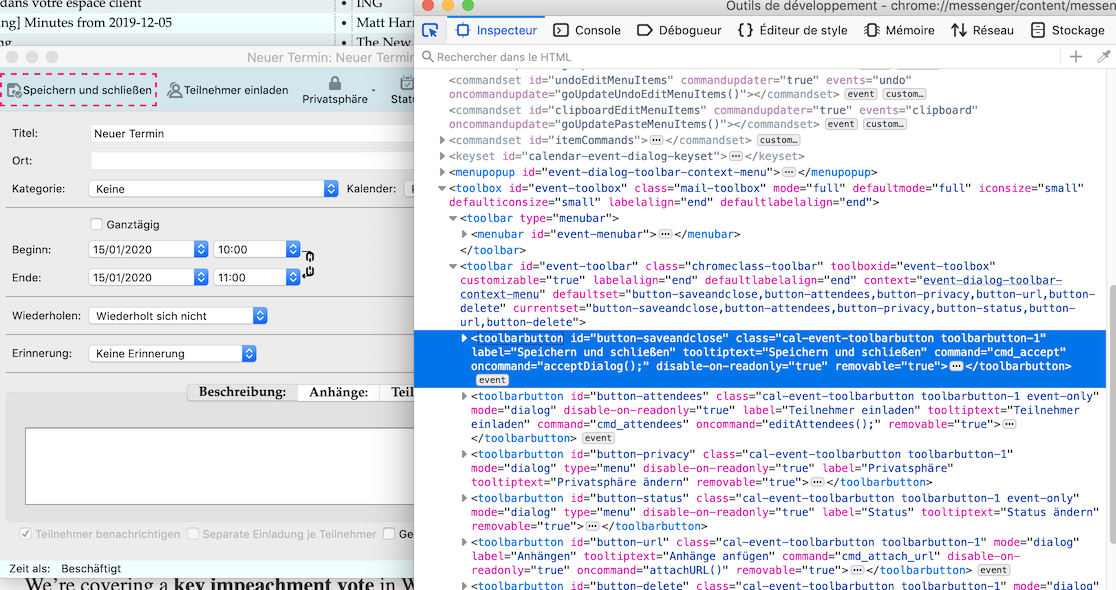Open the Erinnerung reminder dropdown
This screenshot has width=1116, height=590.
172,353
